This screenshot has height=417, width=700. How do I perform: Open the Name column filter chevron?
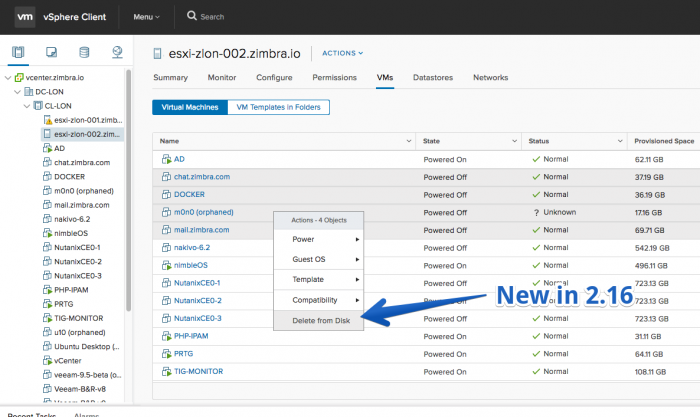click(x=408, y=141)
